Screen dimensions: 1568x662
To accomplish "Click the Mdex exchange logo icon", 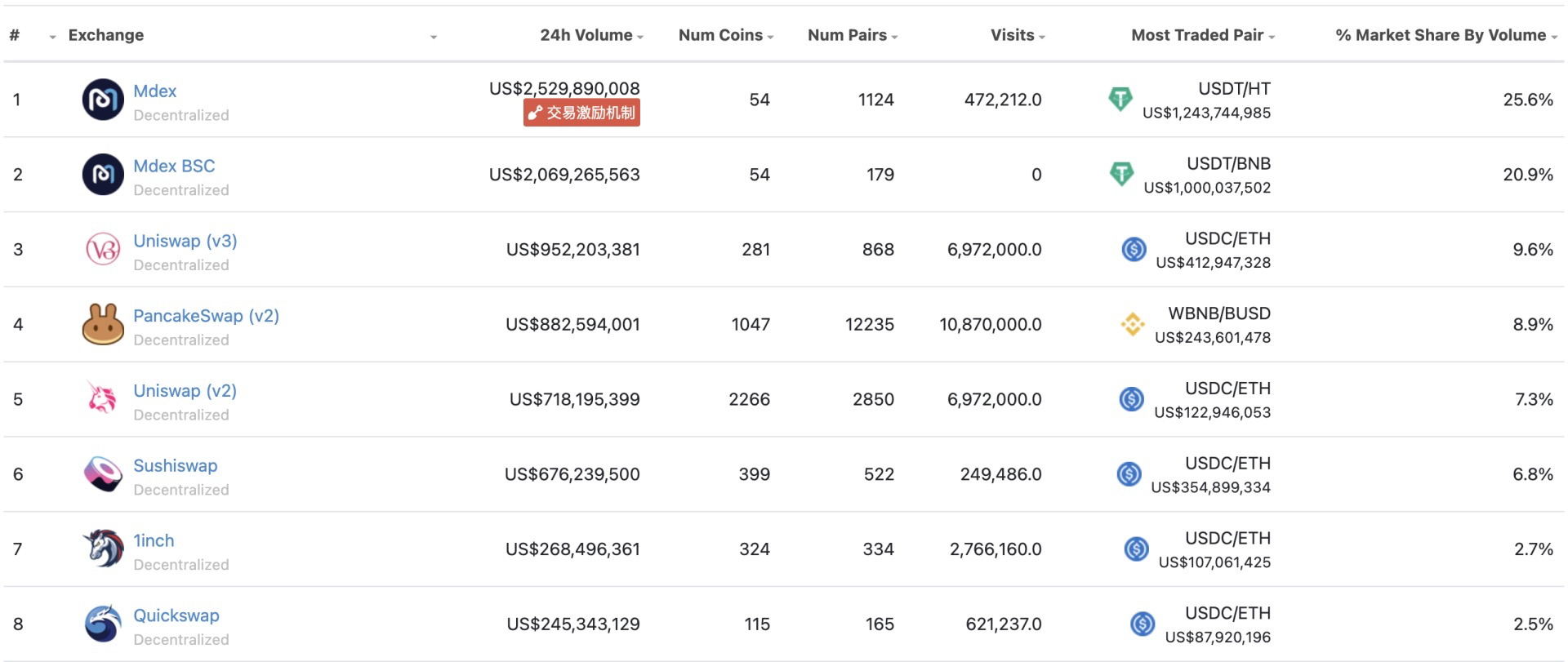I will pyautogui.click(x=103, y=100).
